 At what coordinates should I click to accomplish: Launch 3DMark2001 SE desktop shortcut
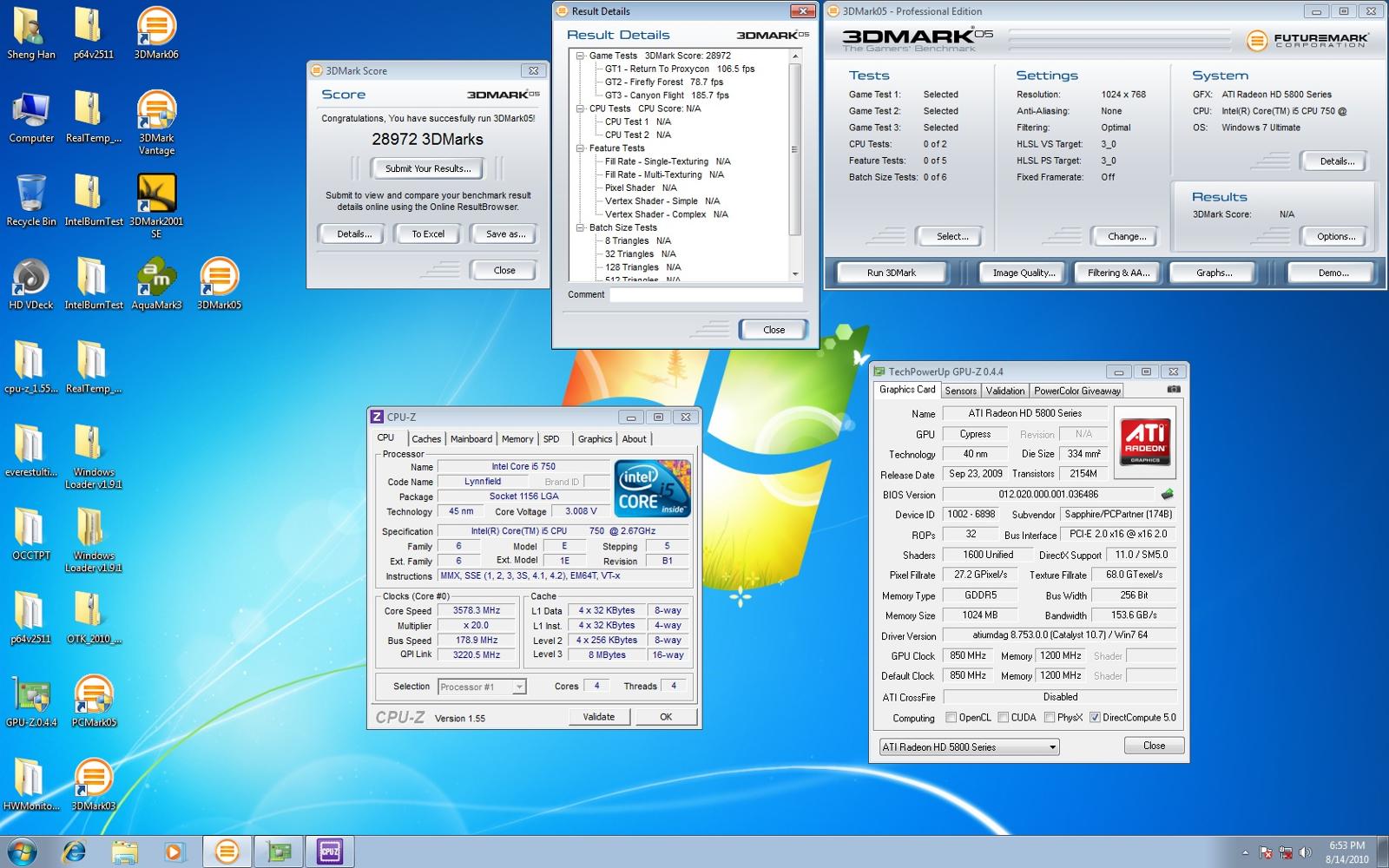tap(156, 205)
